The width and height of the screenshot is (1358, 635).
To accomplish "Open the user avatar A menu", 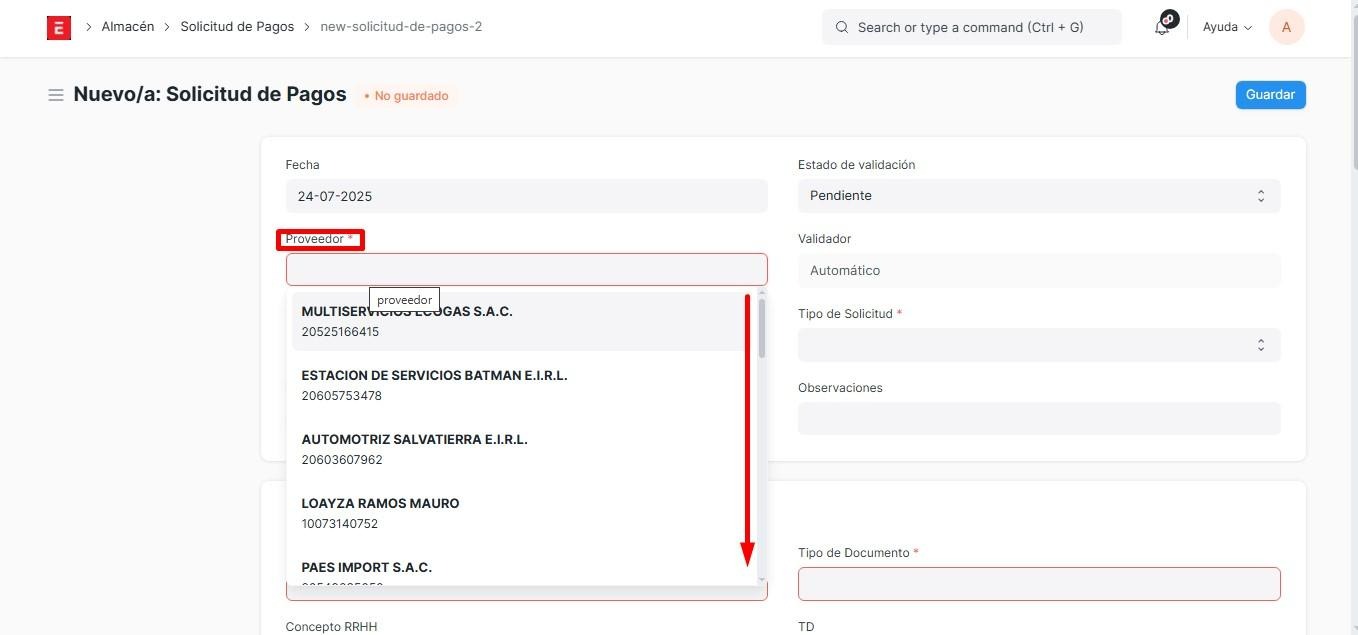I will tap(1286, 27).
